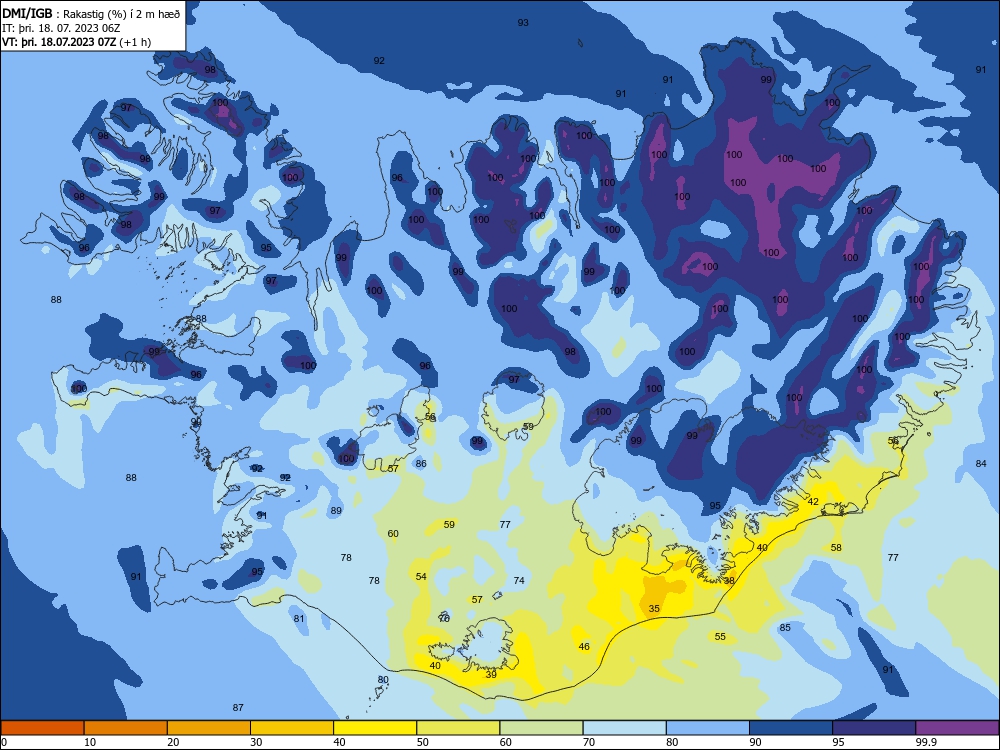Click the 20–30 legend color swatch
Screen dimensions: 1000x750
click(x=209, y=728)
